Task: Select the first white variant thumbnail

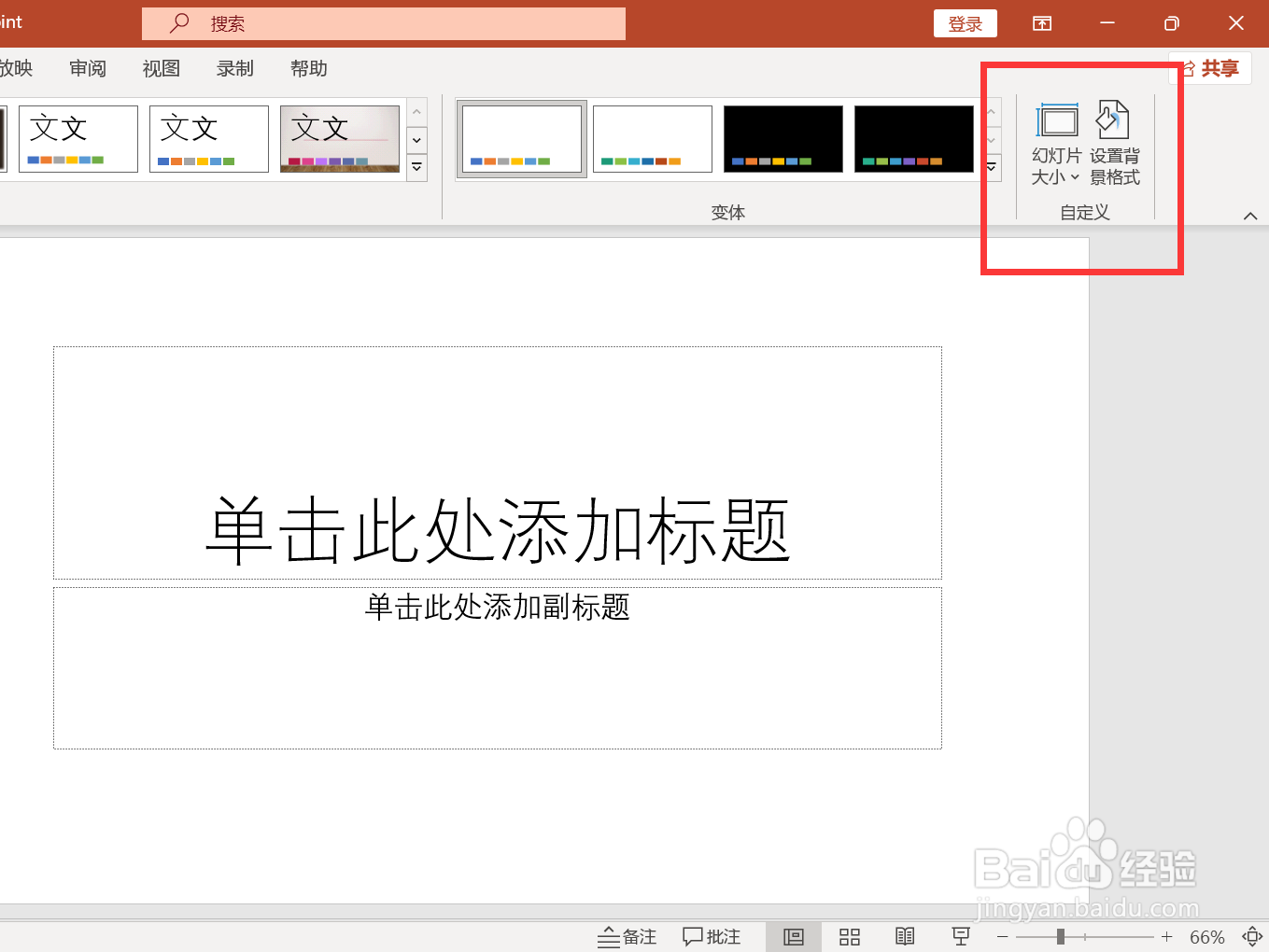Action: point(522,139)
